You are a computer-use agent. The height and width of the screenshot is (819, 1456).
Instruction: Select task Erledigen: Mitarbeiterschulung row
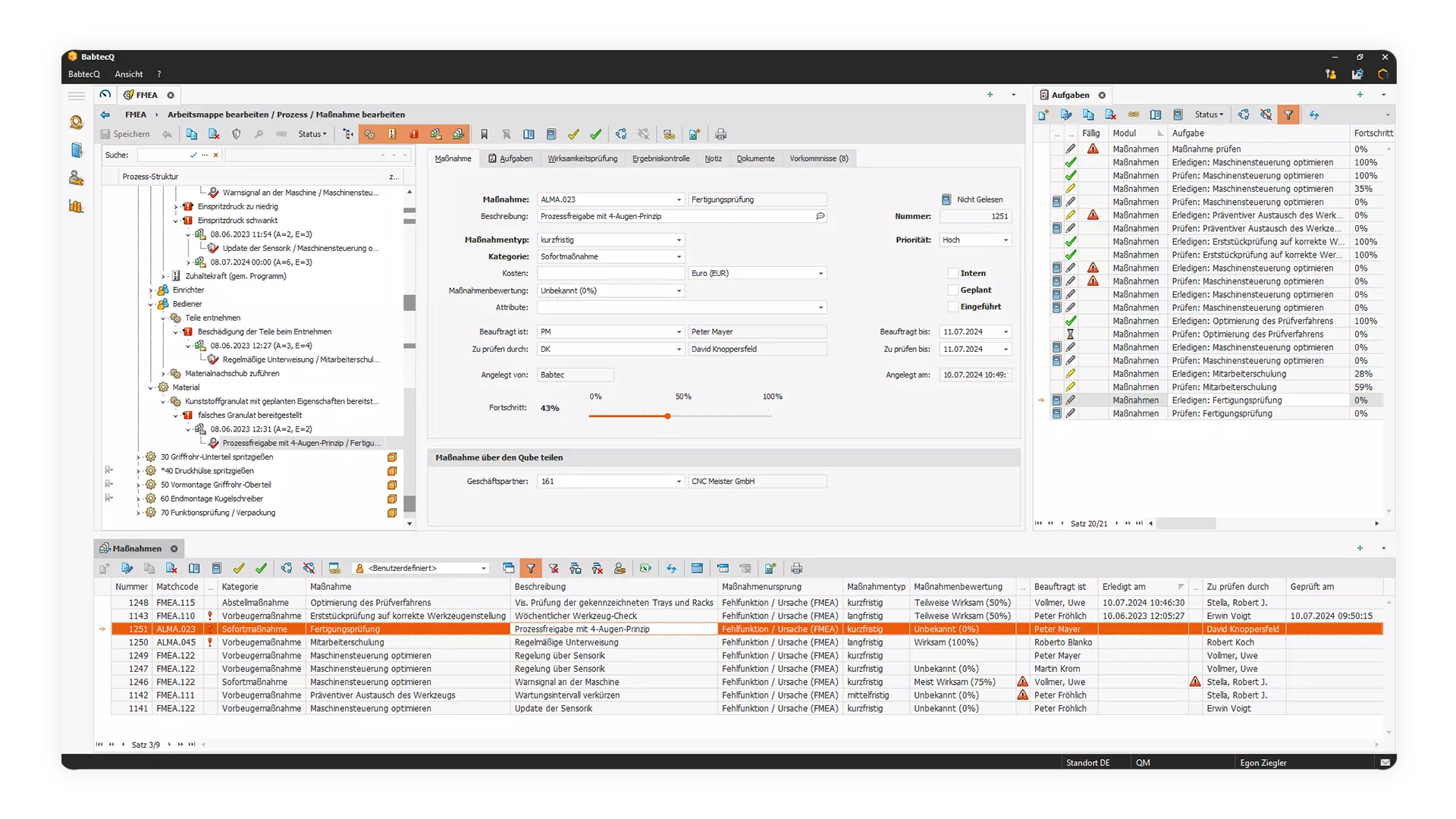click(x=1216, y=374)
